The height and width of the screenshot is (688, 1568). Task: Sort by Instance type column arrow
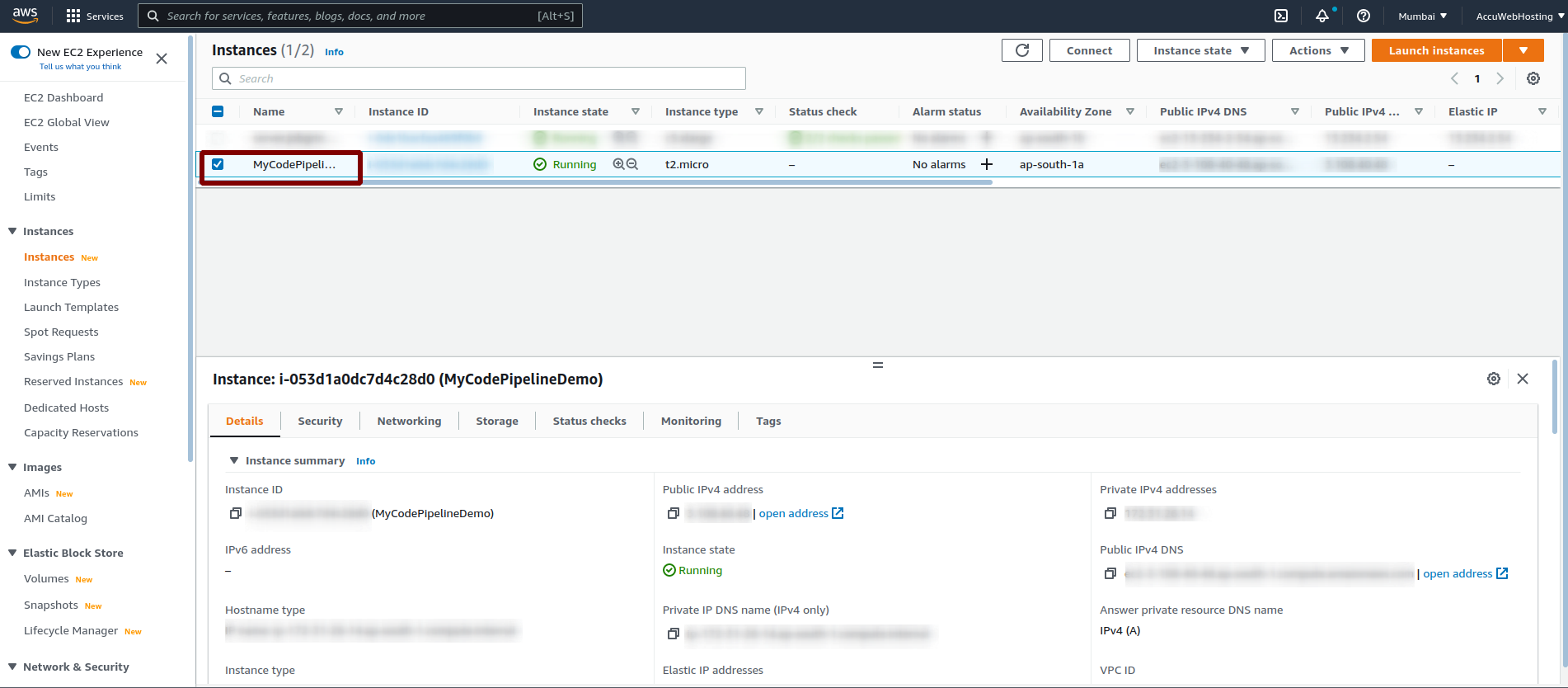[759, 111]
